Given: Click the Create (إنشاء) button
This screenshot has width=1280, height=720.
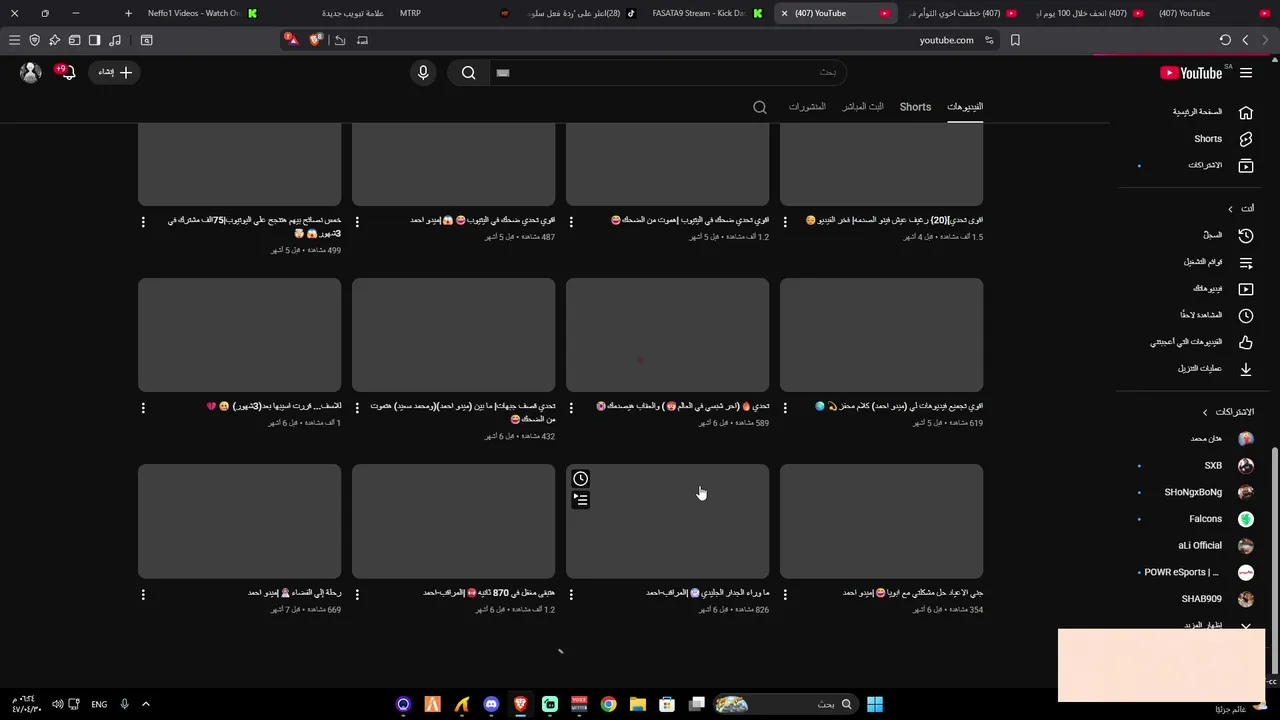Looking at the screenshot, I should (x=115, y=72).
